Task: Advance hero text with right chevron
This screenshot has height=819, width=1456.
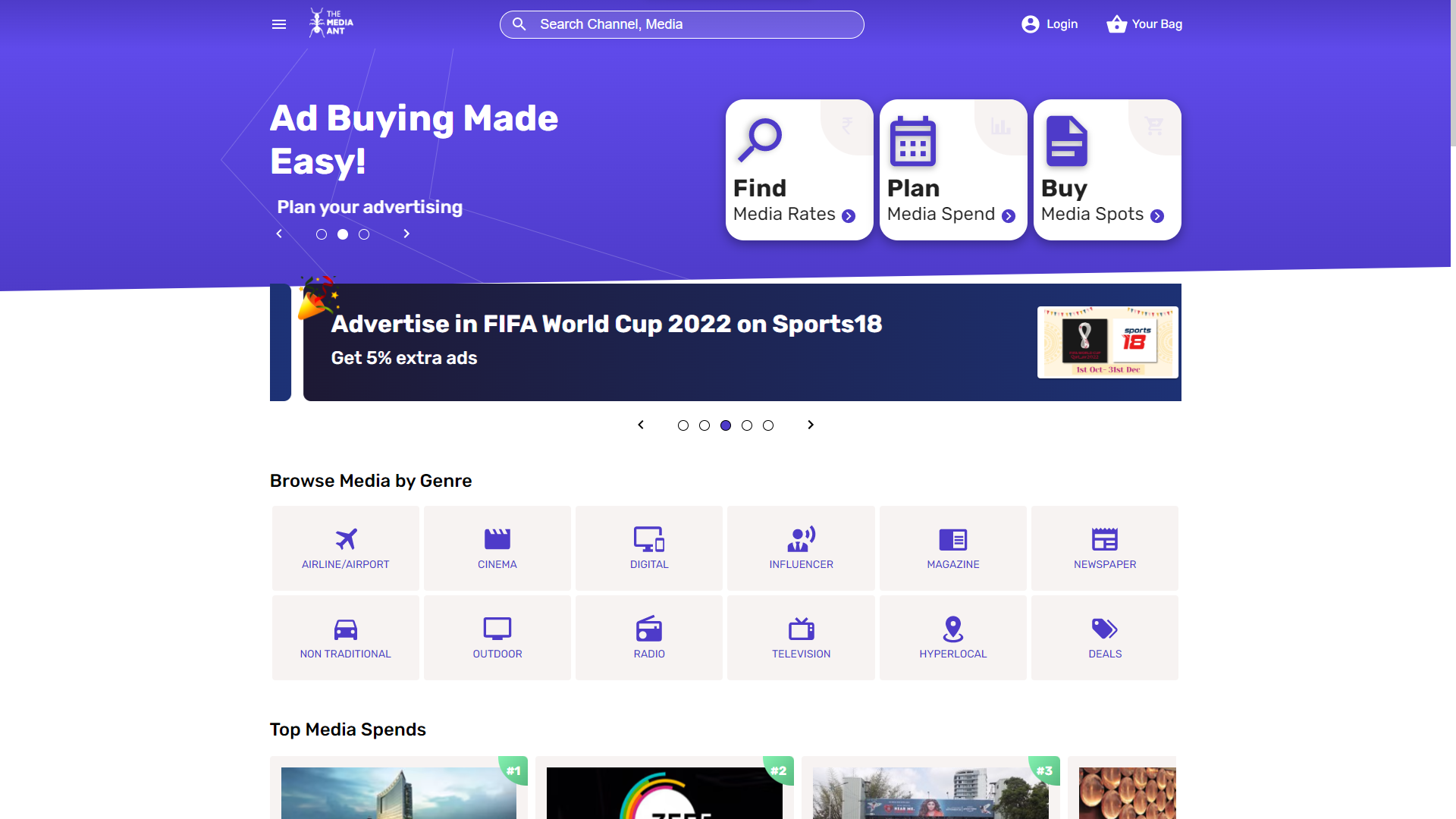Action: pyautogui.click(x=406, y=234)
